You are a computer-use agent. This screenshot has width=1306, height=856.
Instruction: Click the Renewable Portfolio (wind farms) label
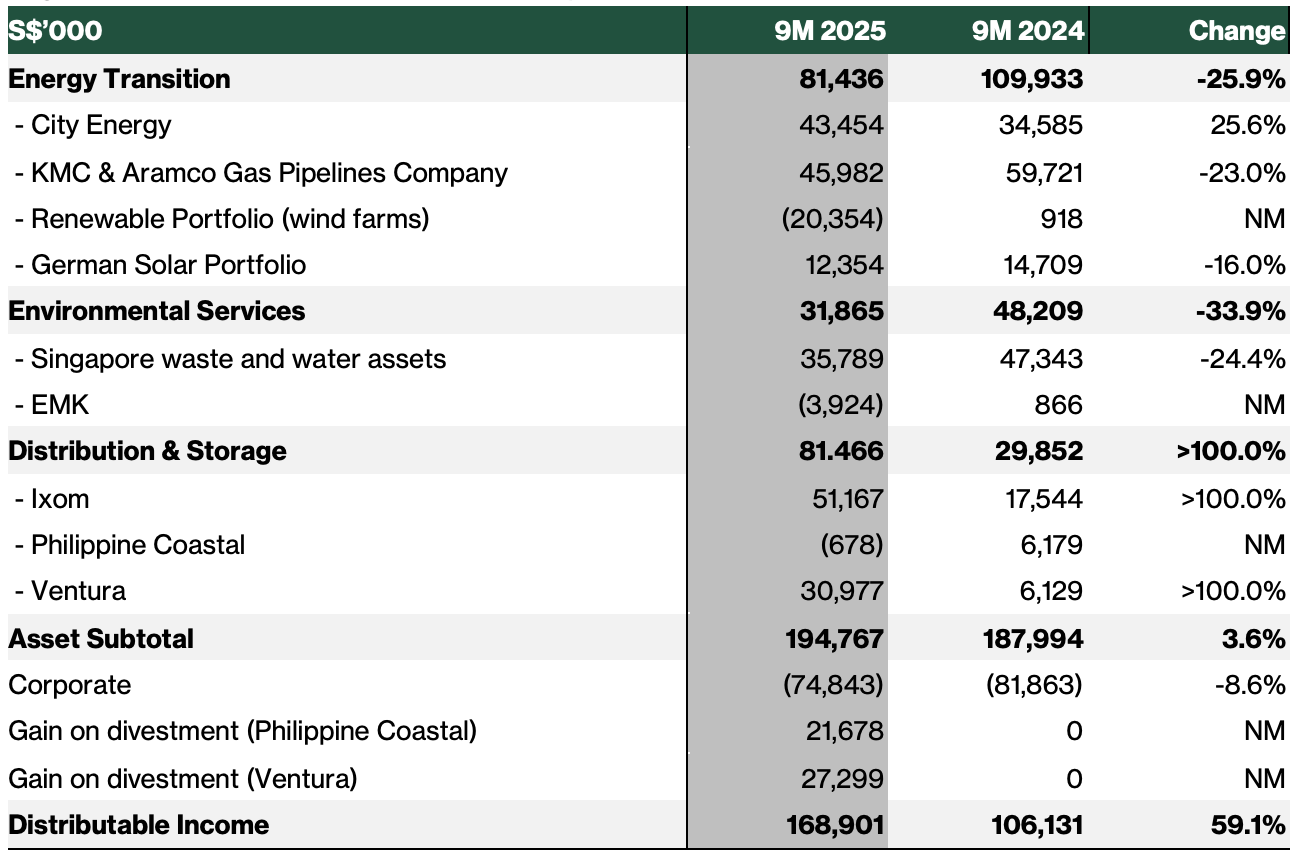[222, 218]
